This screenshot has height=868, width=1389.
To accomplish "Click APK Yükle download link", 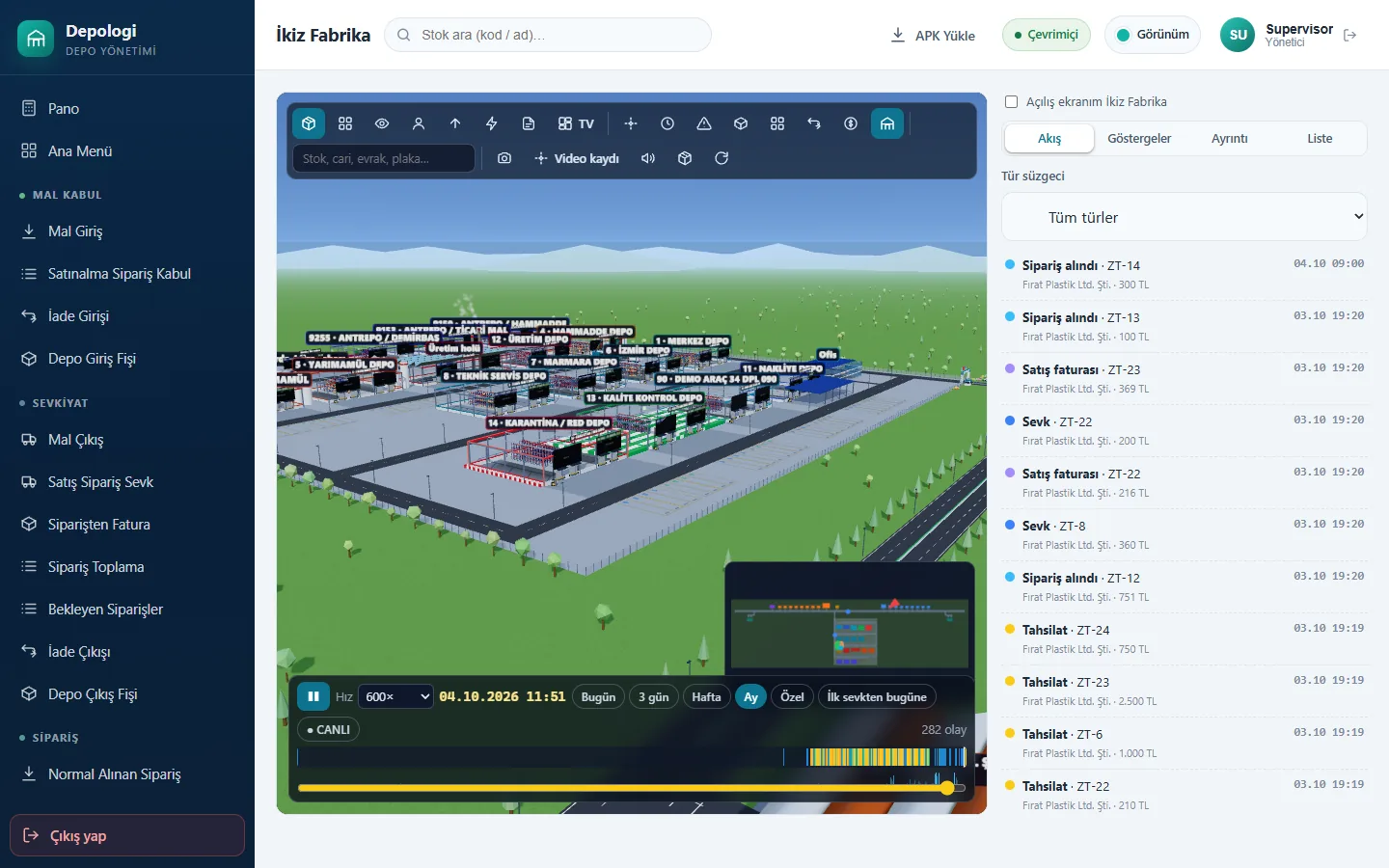I will pyautogui.click(x=933, y=36).
